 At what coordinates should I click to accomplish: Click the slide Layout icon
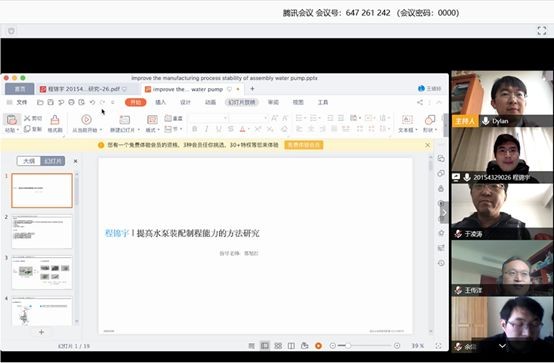[152, 119]
